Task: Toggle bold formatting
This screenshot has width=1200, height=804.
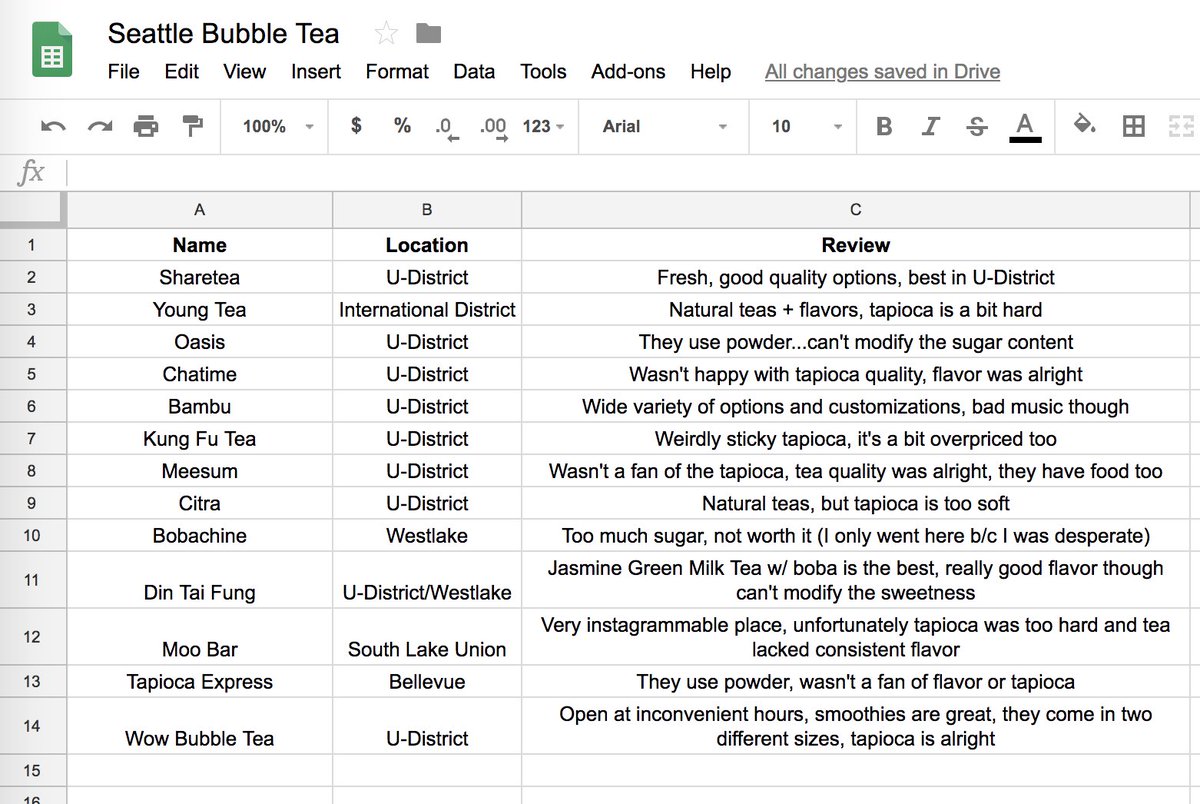Action: click(x=884, y=126)
